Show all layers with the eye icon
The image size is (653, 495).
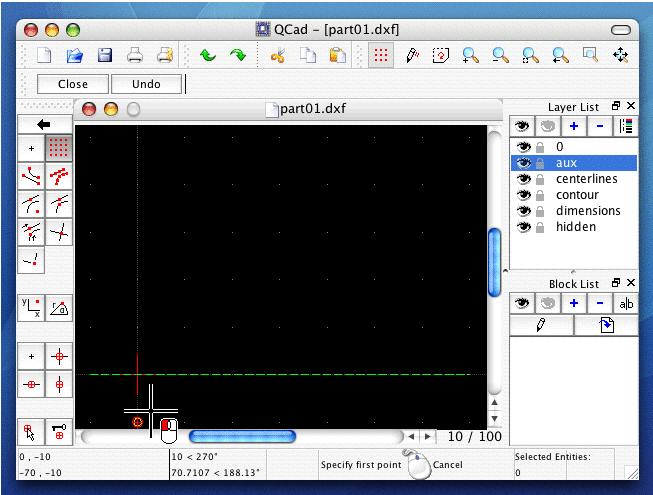point(522,126)
